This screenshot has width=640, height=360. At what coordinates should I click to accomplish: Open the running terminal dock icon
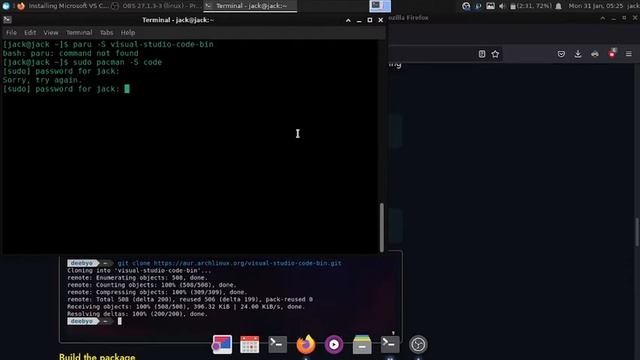point(390,344)
